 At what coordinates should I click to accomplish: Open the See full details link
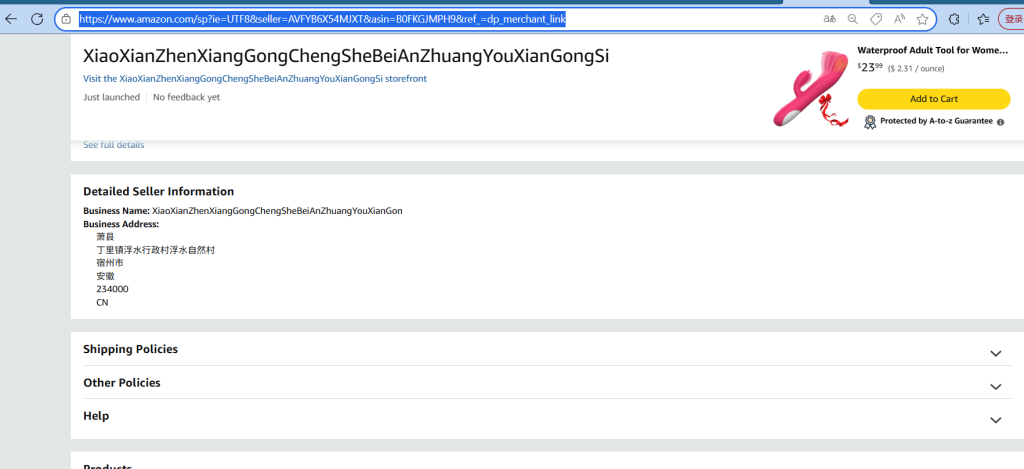113,145
